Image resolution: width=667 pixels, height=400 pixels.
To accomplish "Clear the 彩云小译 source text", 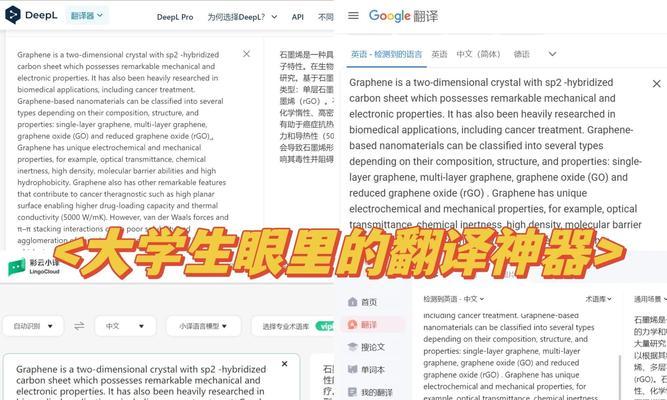I will click(x=285, y=364).
